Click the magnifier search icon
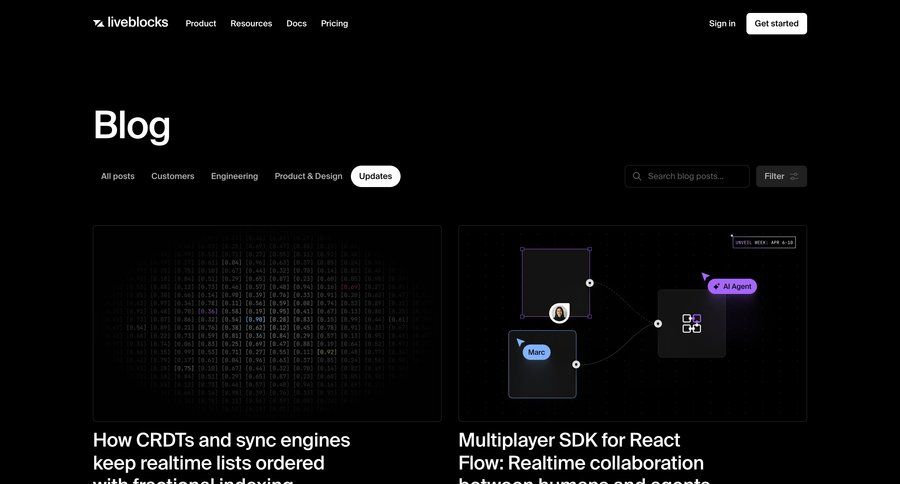The image size is (900, 484). pyautogui.click(x=637, y=176)
